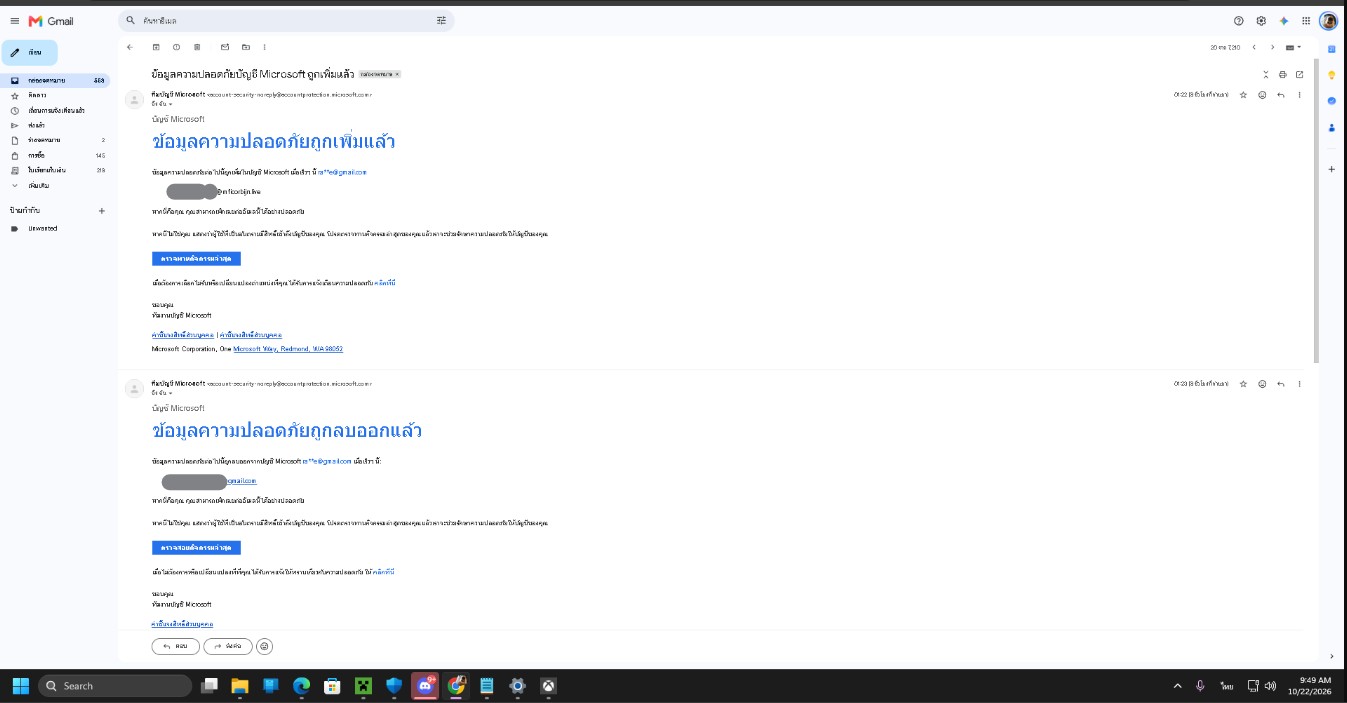Screen dimensions: 1347x703
Task: Open Discord from the Windows taskbar
Action: [425, 686]
